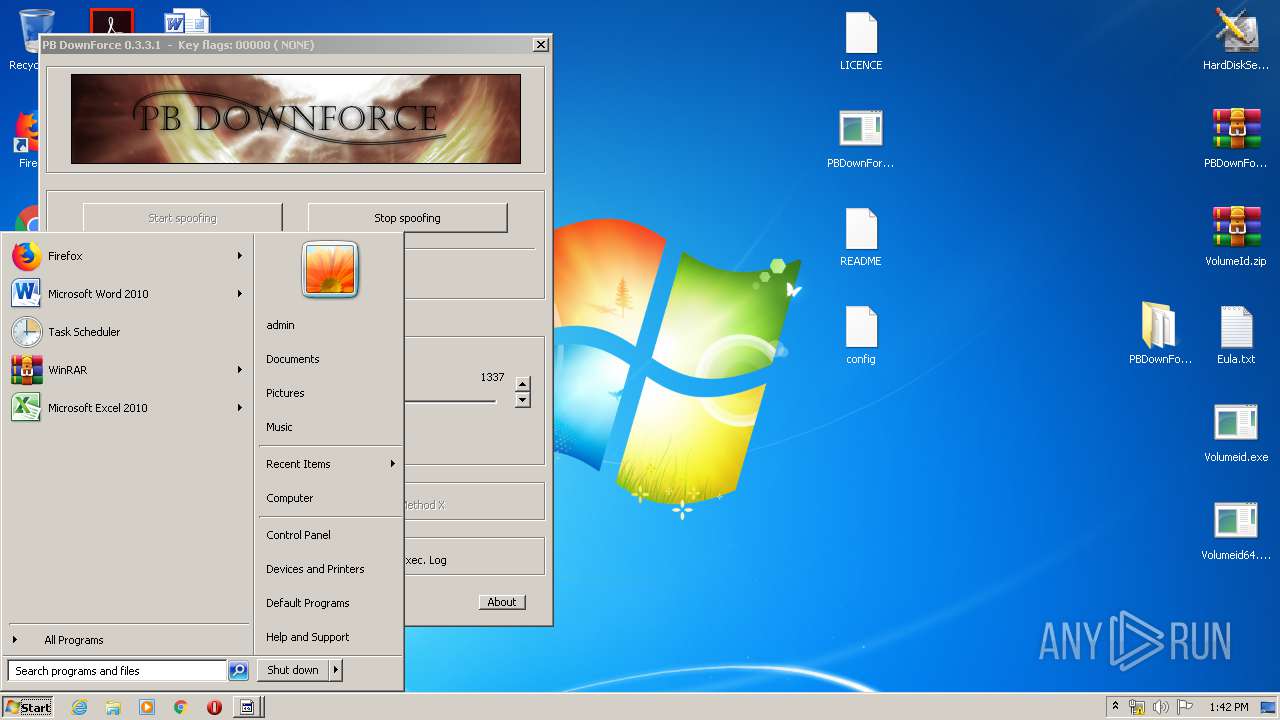Expand Firefox jump list arrow
The height and width of the screenshot is (720, 1280).
coord(240,256)
